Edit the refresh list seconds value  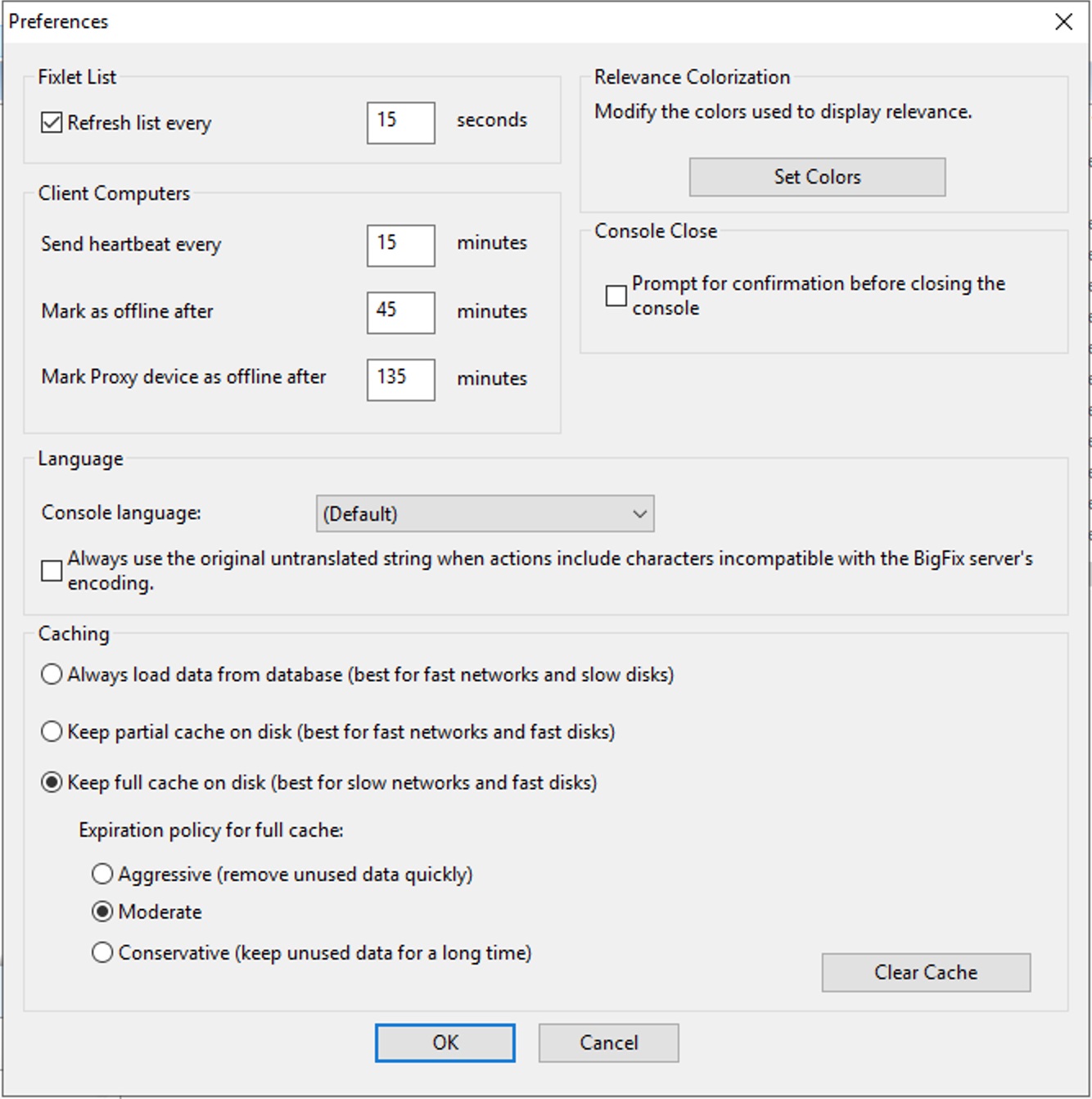400,122
